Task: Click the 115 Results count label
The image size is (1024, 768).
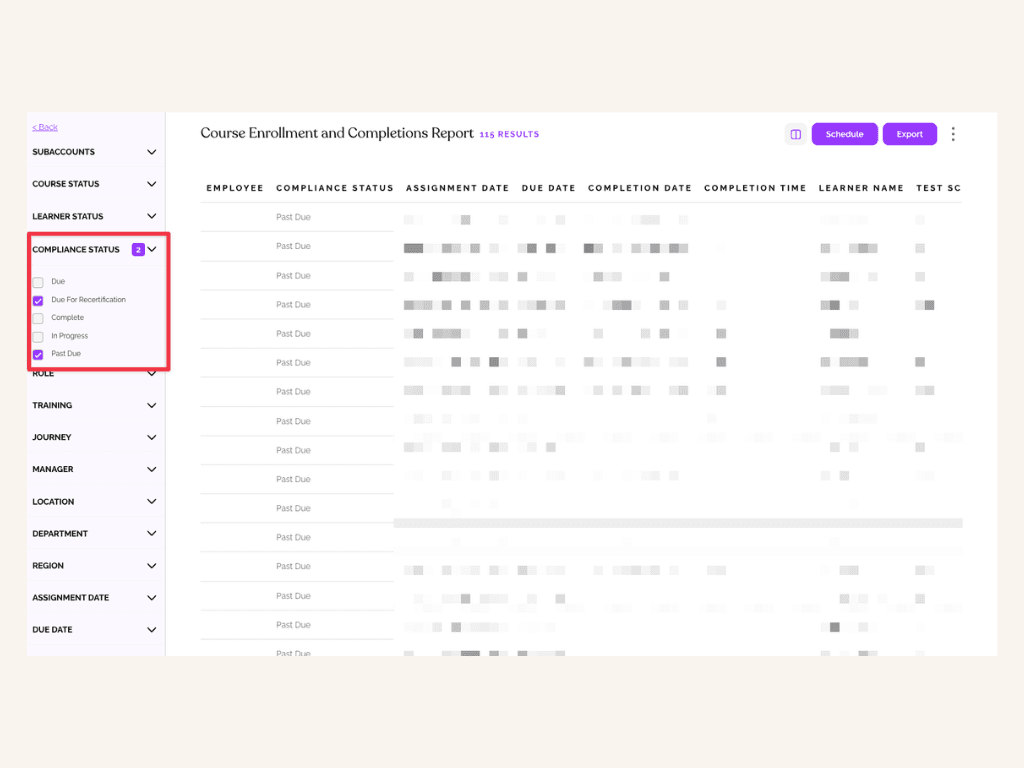Action: (509, 135)
